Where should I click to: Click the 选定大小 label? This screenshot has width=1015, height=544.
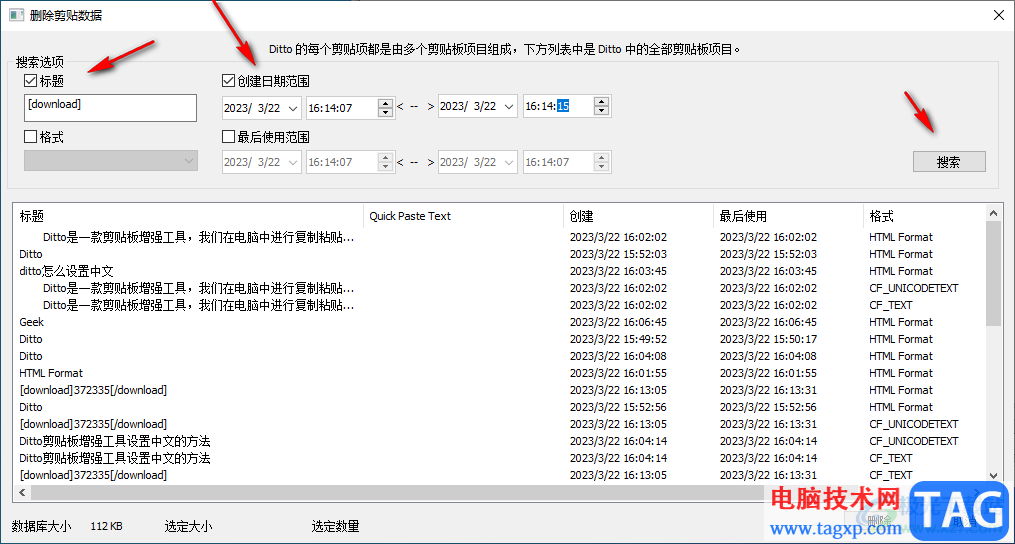tap(188, 527)
